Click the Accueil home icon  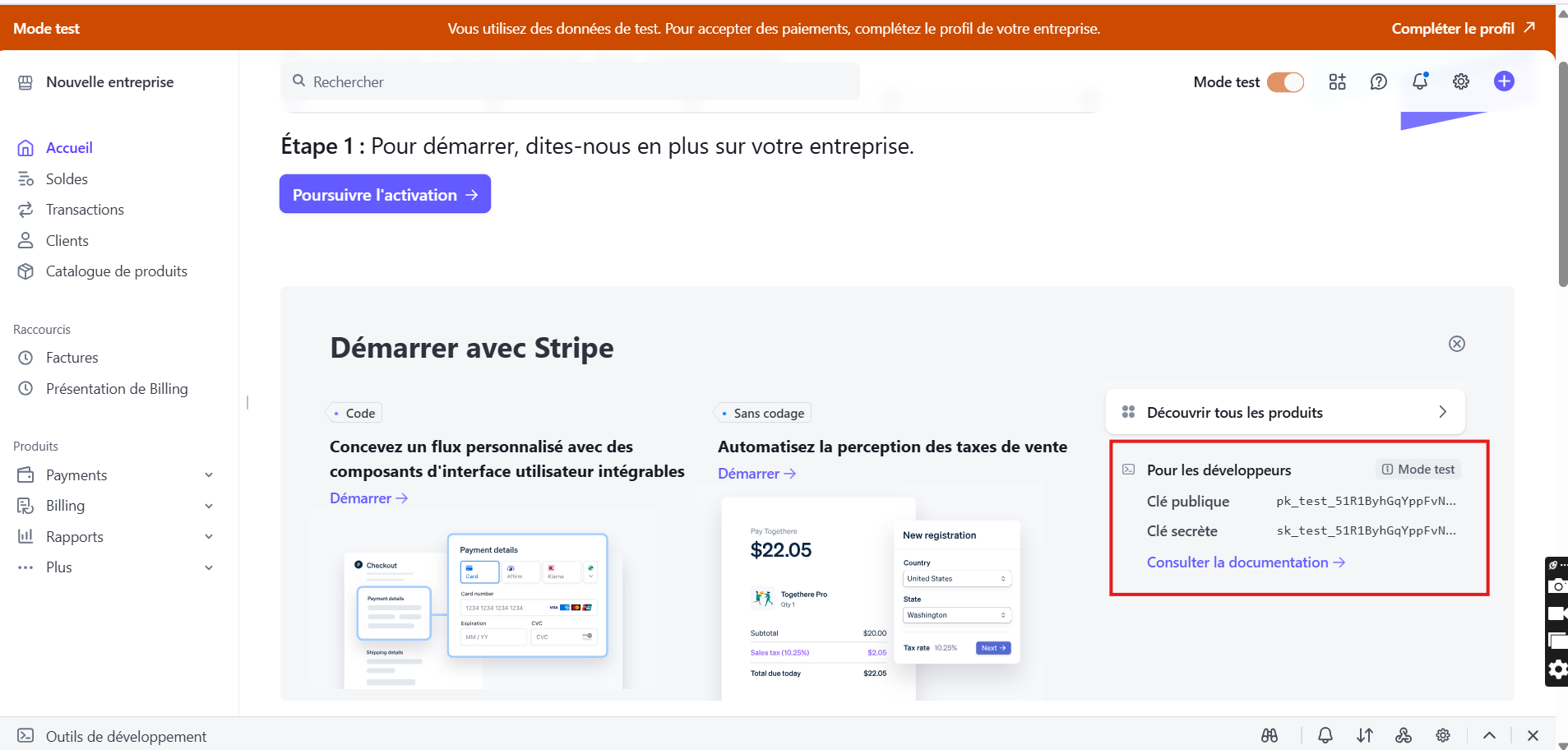click(x=25, y=148)
